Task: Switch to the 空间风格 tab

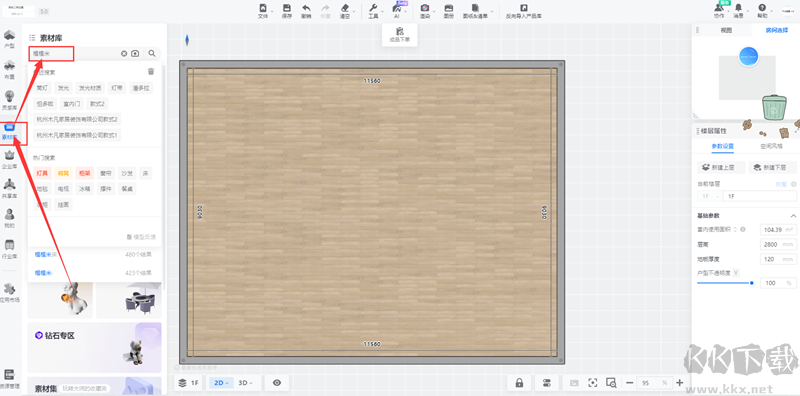Action: tap(771, 146)
